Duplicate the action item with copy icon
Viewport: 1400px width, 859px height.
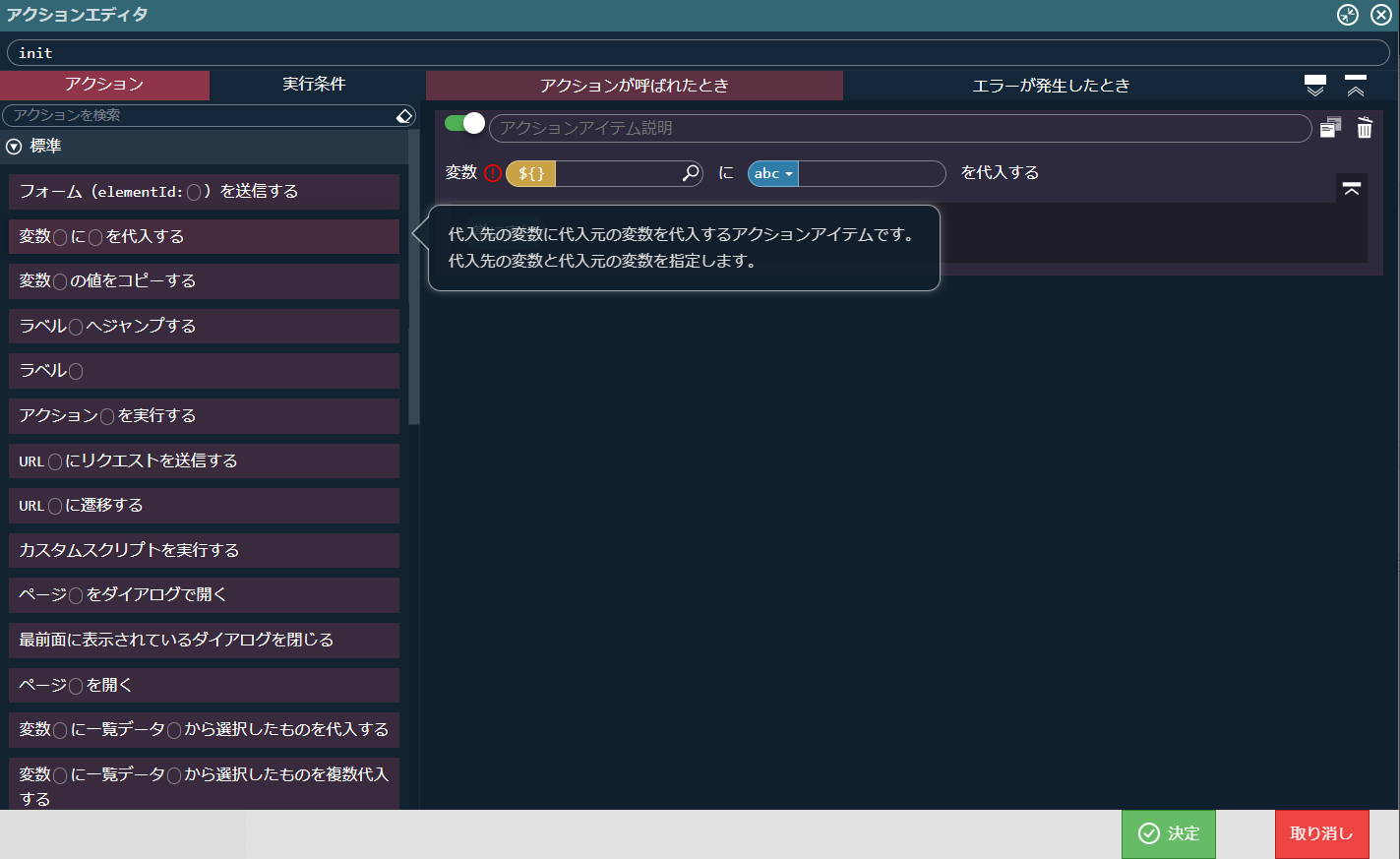click(x=1330, y=128)
